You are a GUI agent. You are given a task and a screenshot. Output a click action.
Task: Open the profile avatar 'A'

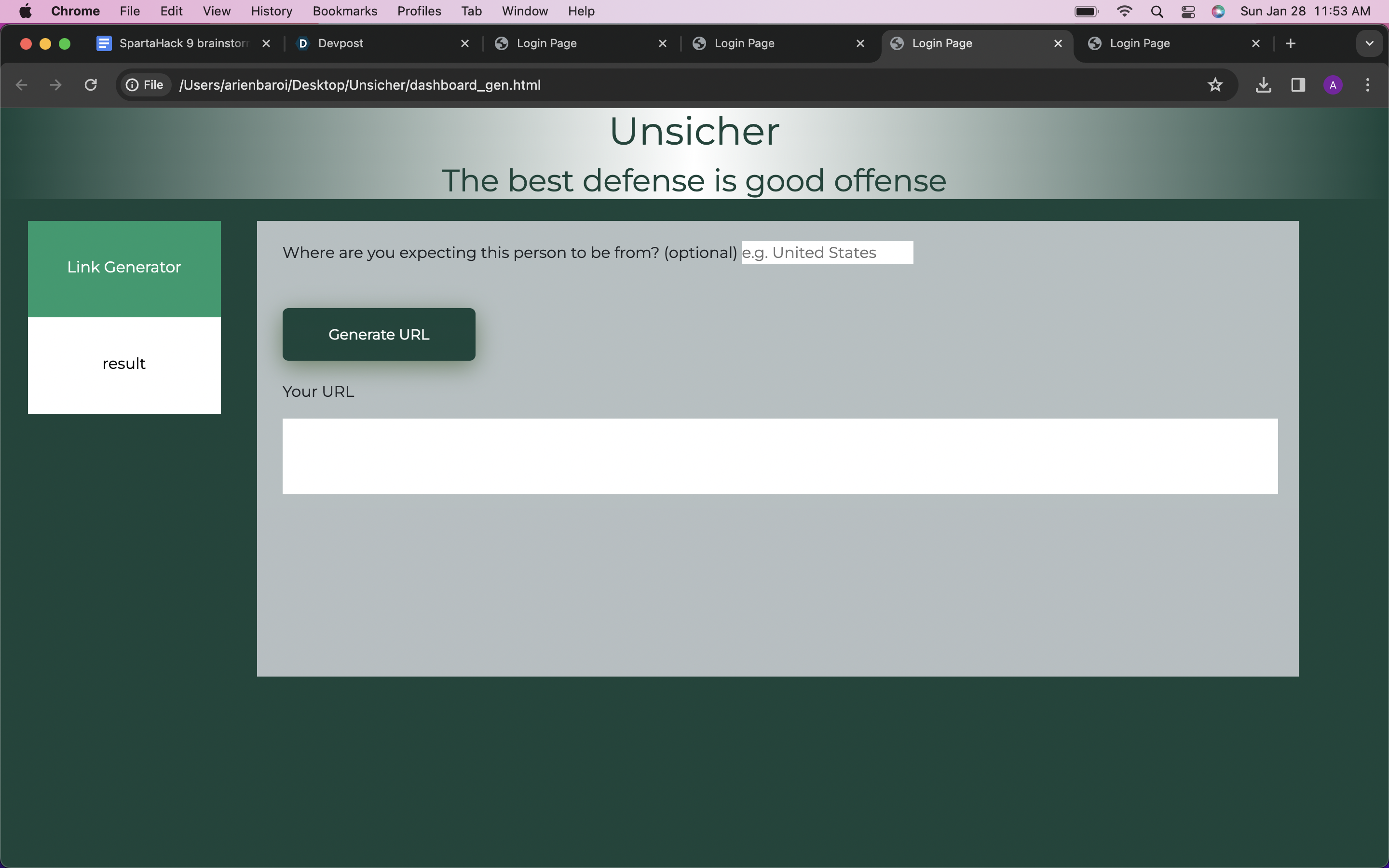coord(1332,85)
